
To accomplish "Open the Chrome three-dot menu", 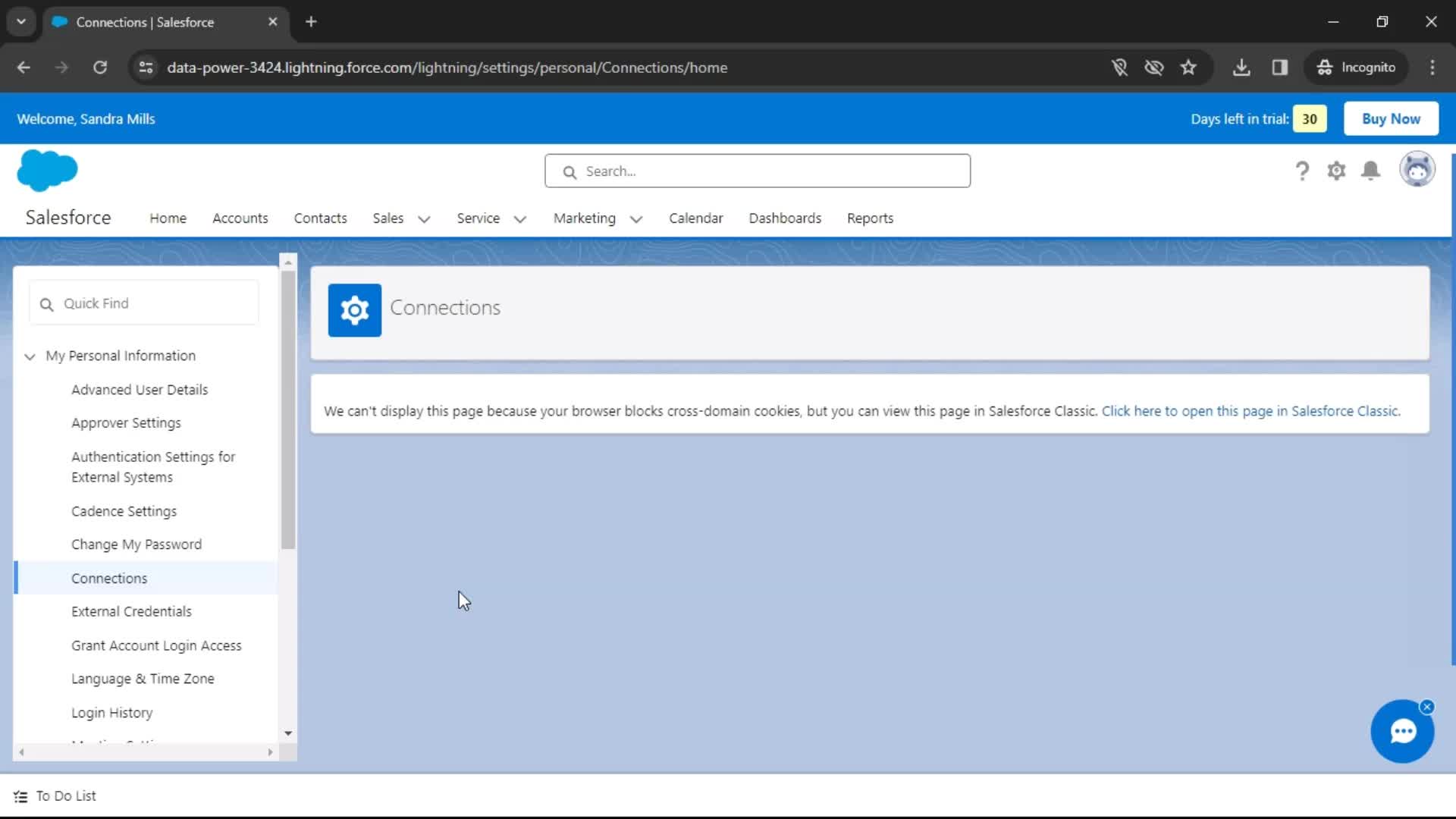I will [x=1432, y=67].
